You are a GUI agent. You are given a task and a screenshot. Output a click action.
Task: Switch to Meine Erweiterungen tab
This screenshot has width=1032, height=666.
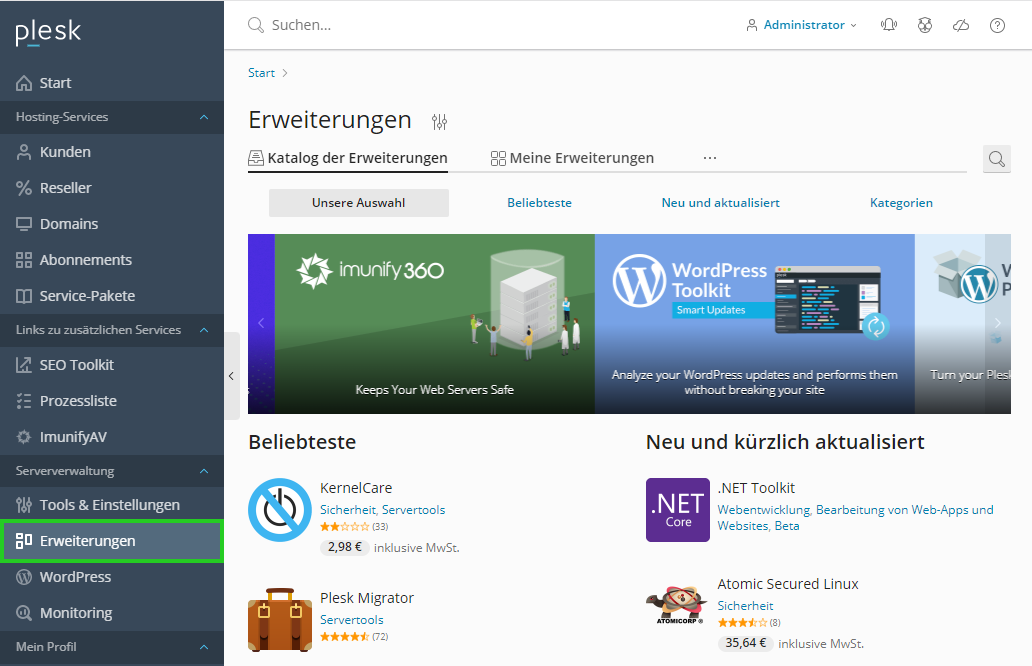[572, 158]
